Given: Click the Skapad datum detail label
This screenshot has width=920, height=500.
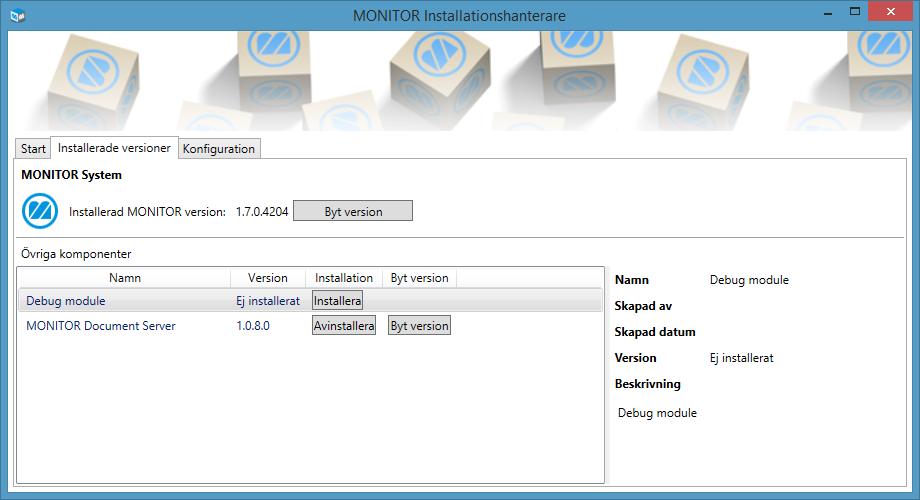Looking at the screenshot, I should (x=655, y=332).
